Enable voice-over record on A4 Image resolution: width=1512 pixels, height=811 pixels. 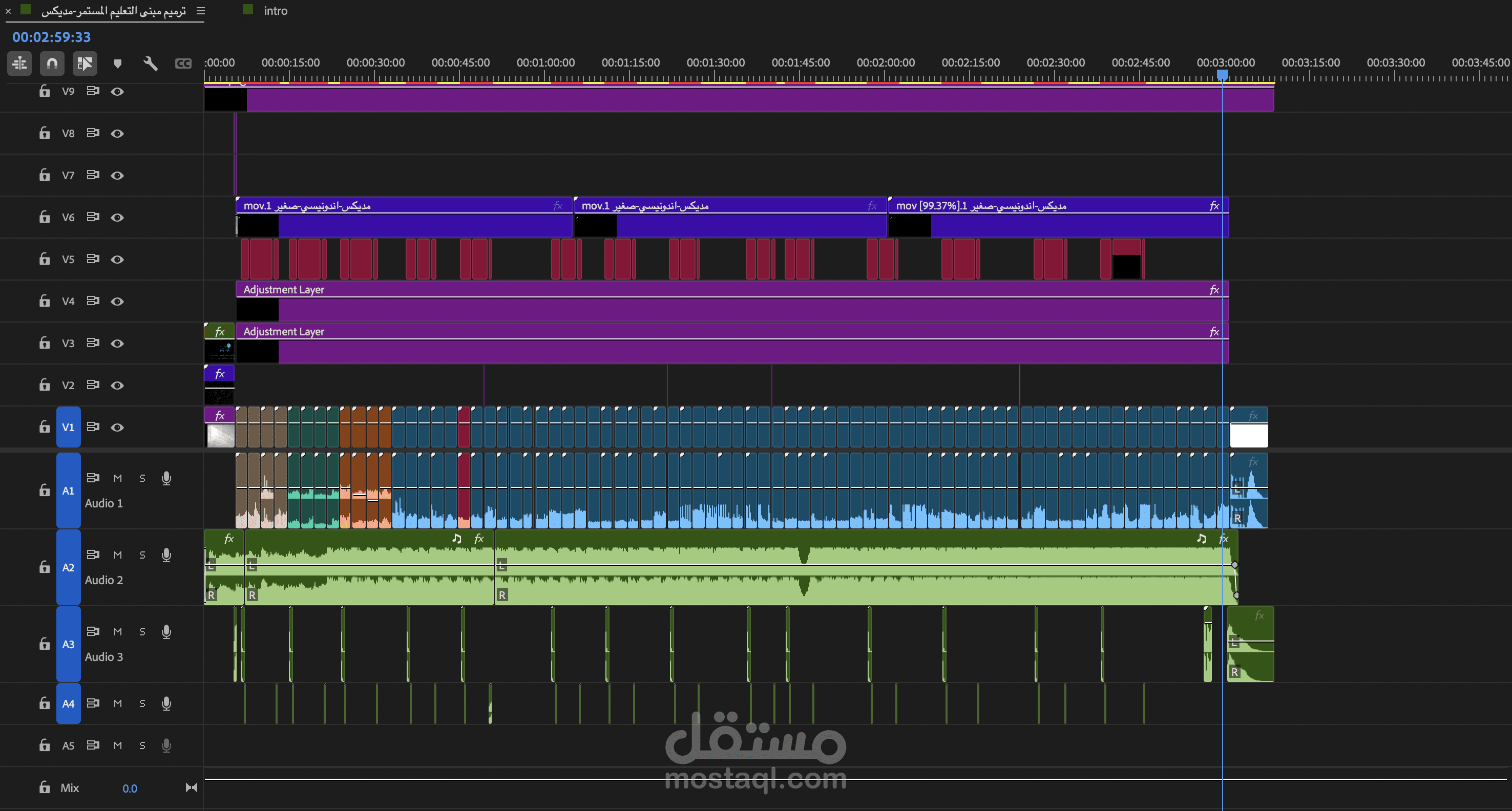click(x=166, y=703)
